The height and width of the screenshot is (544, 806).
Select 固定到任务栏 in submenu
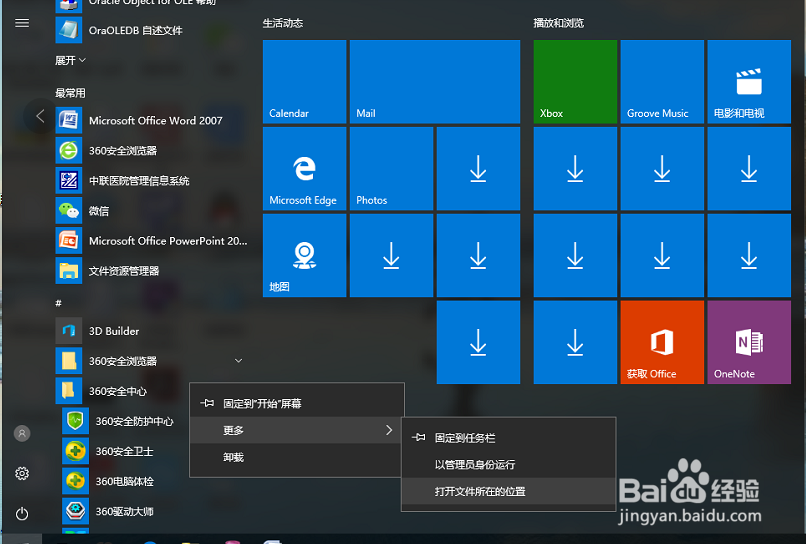[x=508, y=438]
